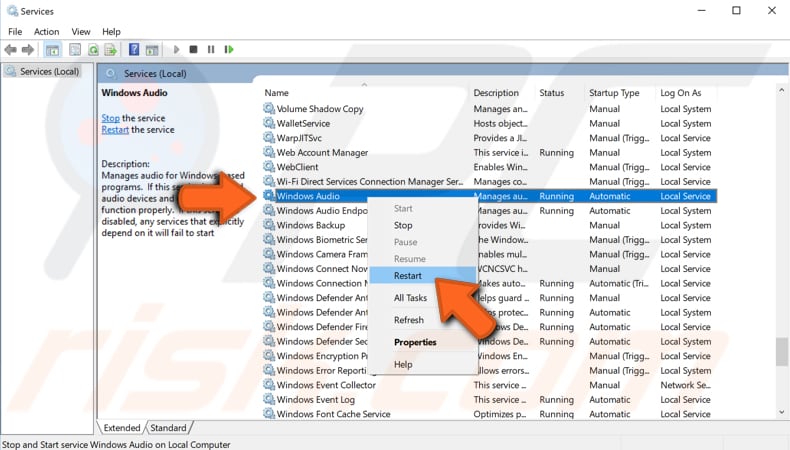The height and width of the screenshot is (450, 790).
Task: Click the Restart Service green toolbar icon
Action: click(x=229, y=49)
